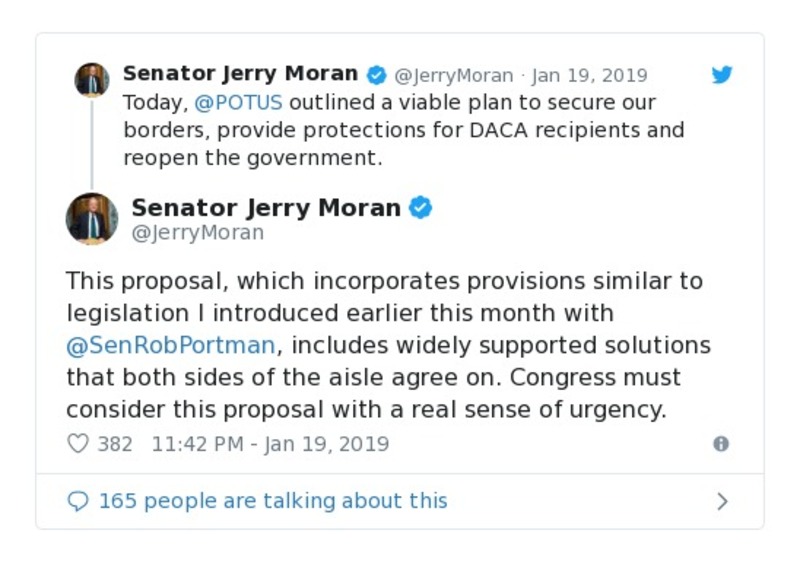The height and width of the screenshot is (562, 800).
Task: Open the large Jerry Moran profile photo
Action: (92, 219)
